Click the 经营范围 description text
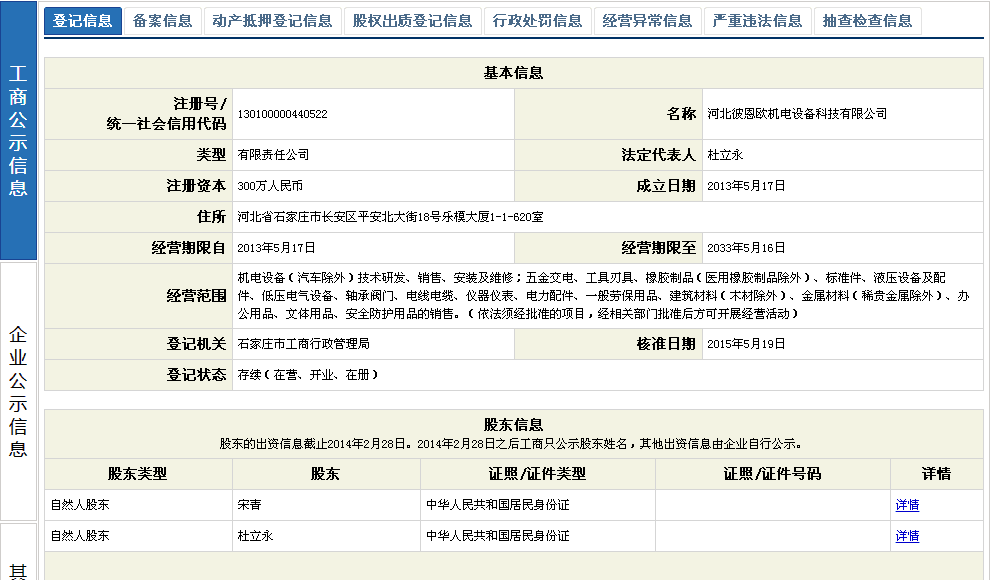The width and height of the screenshot is (990, 580). 603,296
